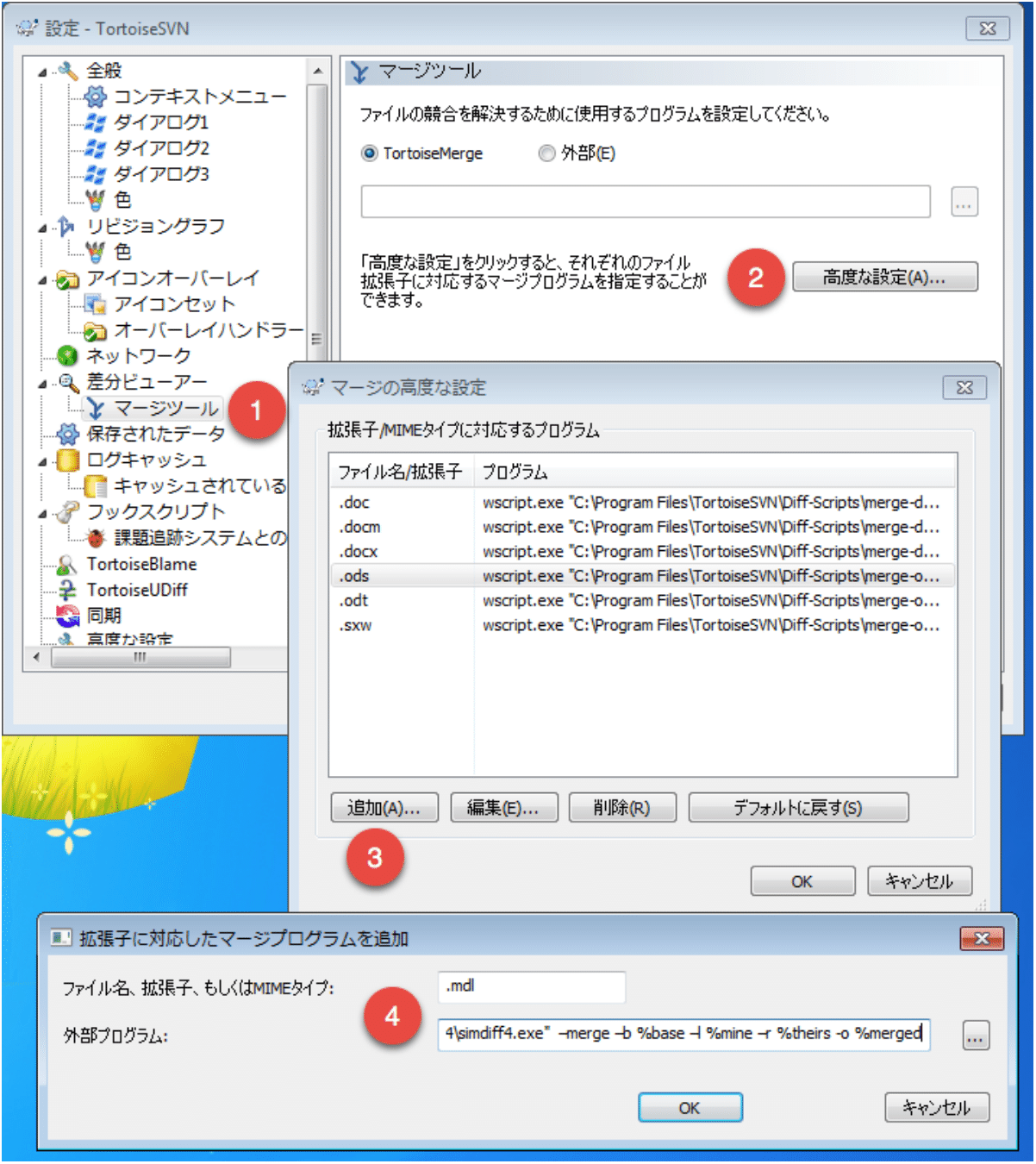Select the 外部(E) radio button
The image size is (1036, 1164).
click(546, 153)
